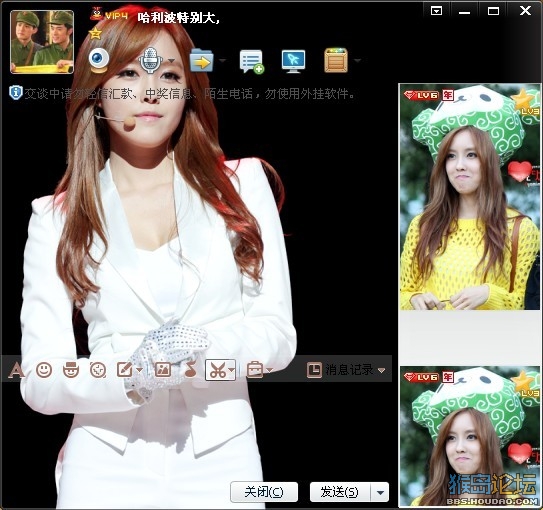Image resolution: width=543 pixels, height=510 pixels.
Task: Click upper QQ show 年 badge
Action: click(x=448, y=95)
